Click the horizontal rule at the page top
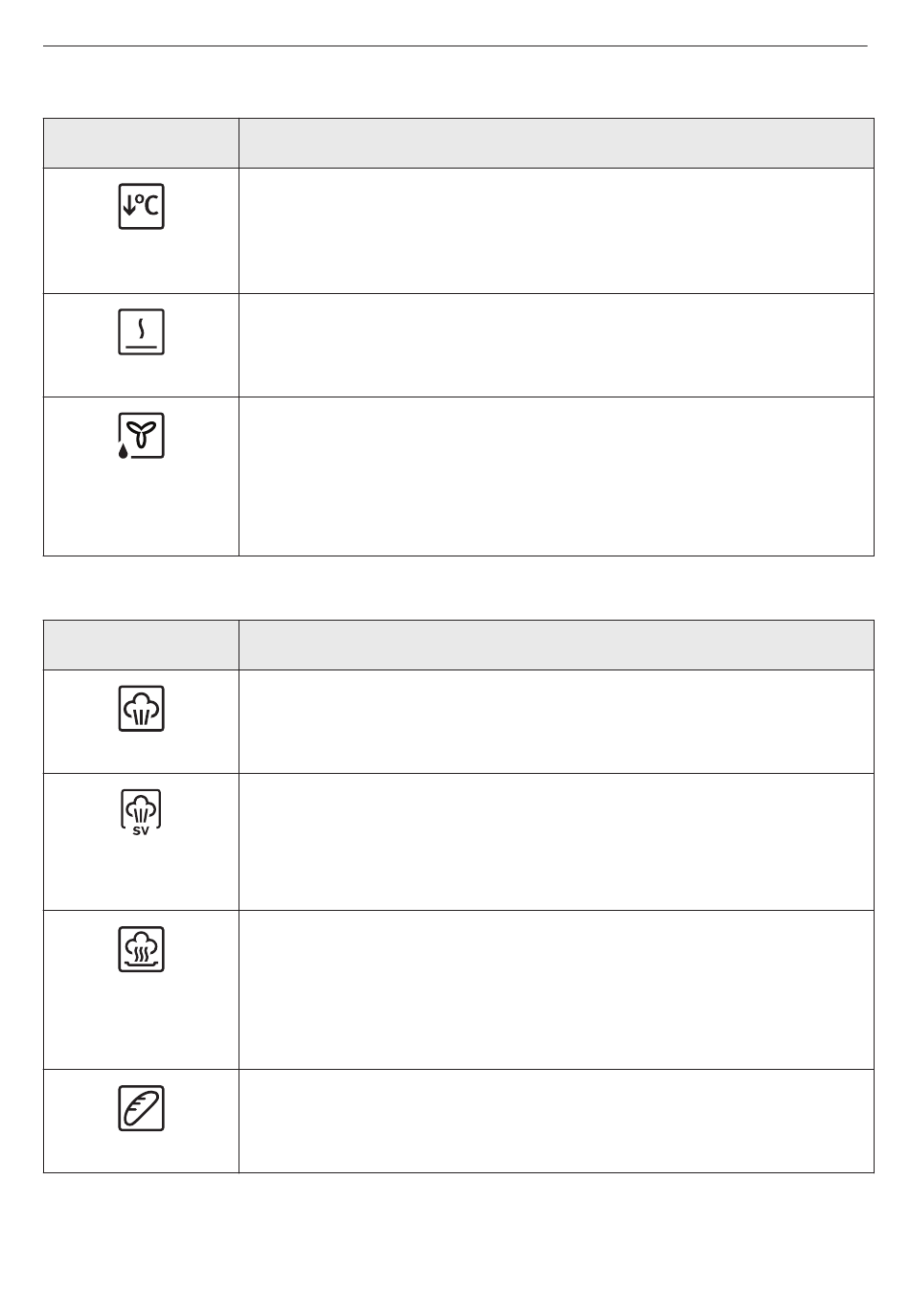 (455, 45)
